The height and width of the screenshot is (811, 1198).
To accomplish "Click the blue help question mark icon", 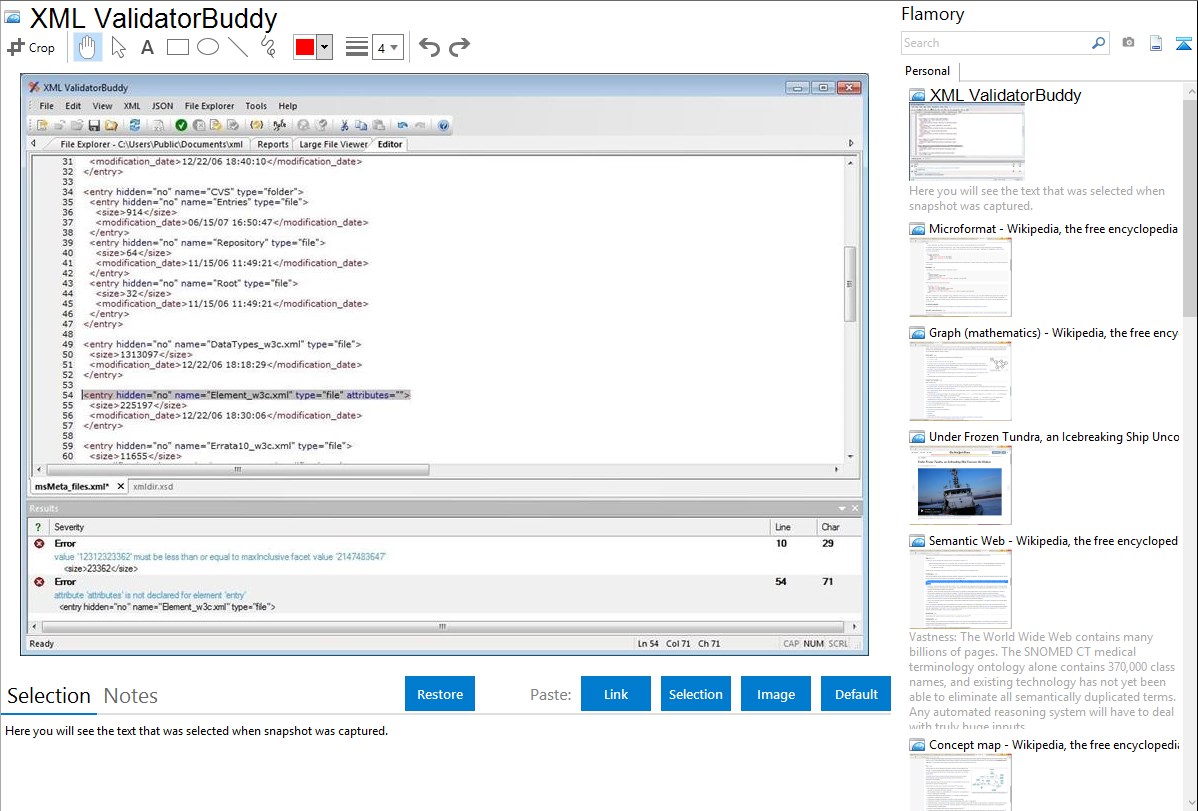I will point(443,125).
